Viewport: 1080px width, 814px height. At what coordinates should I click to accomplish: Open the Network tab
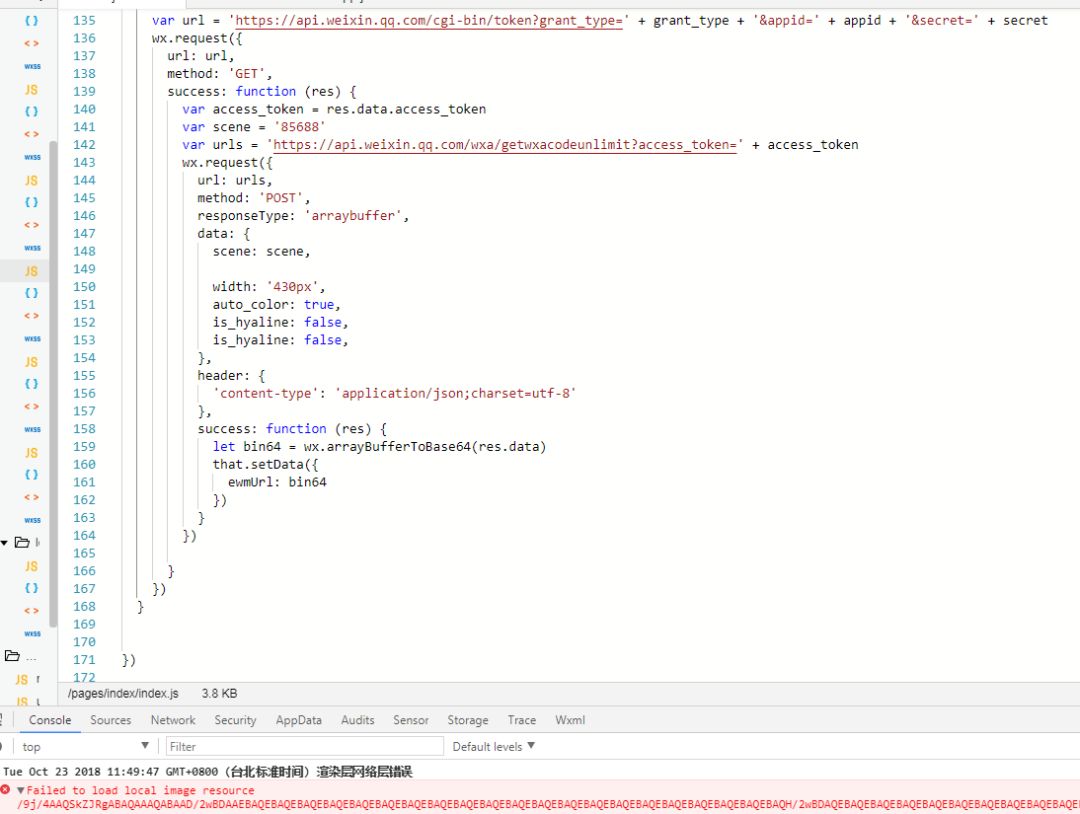coord(173,720)
